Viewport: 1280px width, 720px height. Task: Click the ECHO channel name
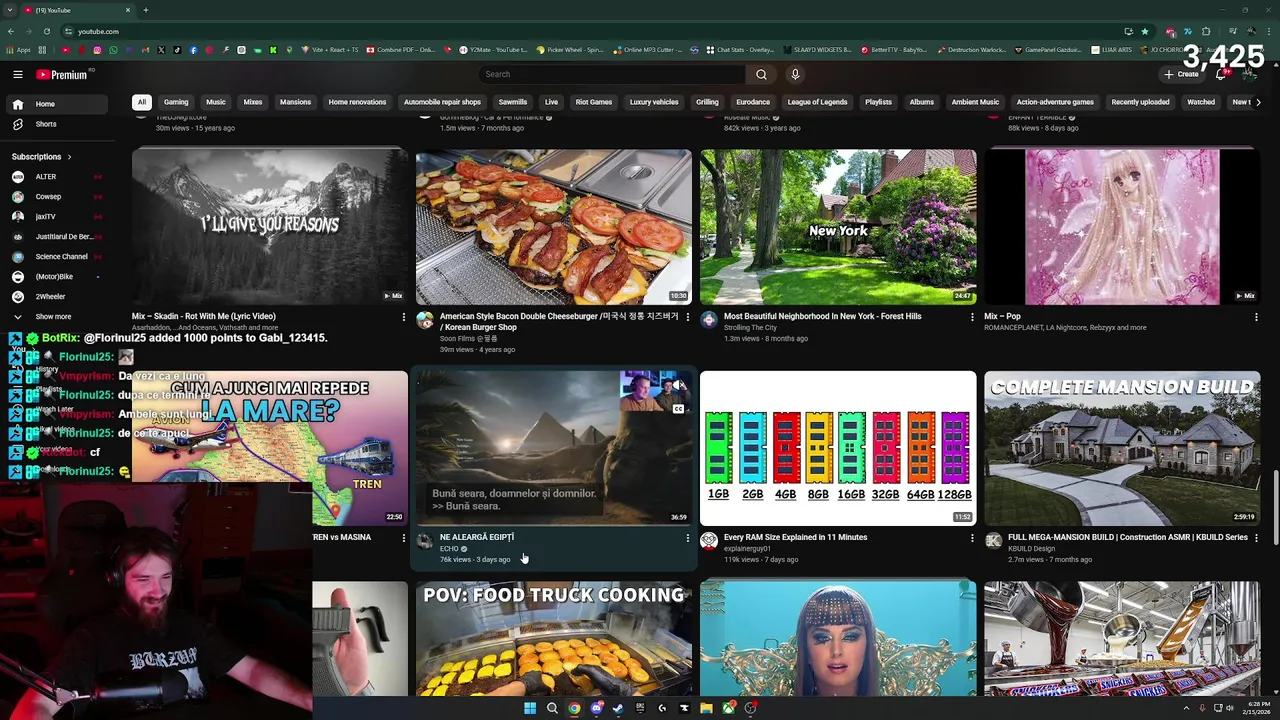click(x=449, y=549)
